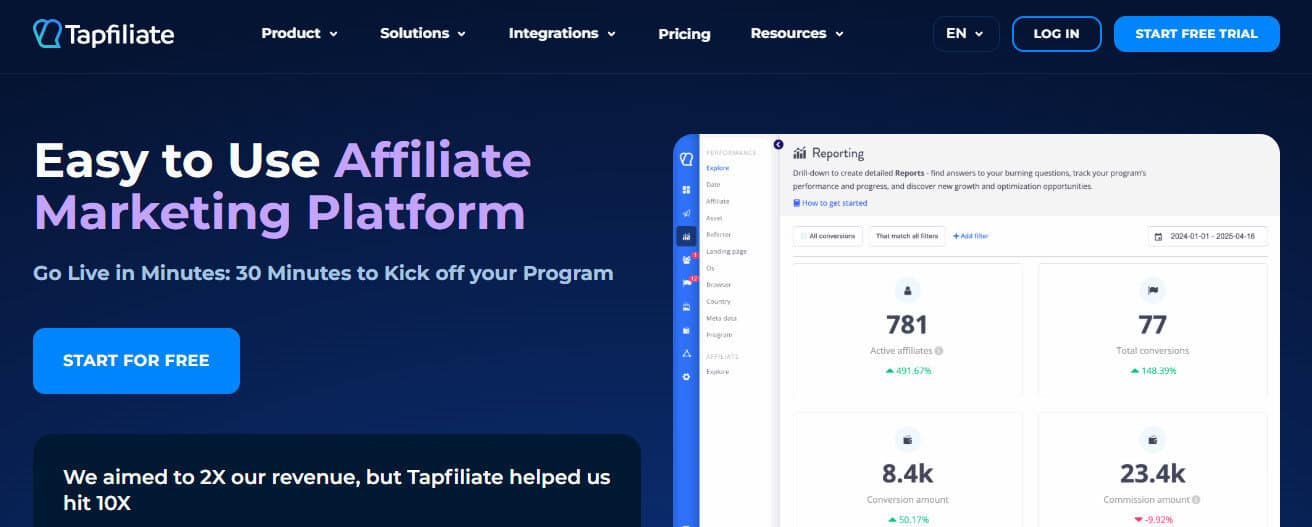This screenshot has width=1312, height=527.
Task: Select Browser in performance list
Action: click(718, 285)
